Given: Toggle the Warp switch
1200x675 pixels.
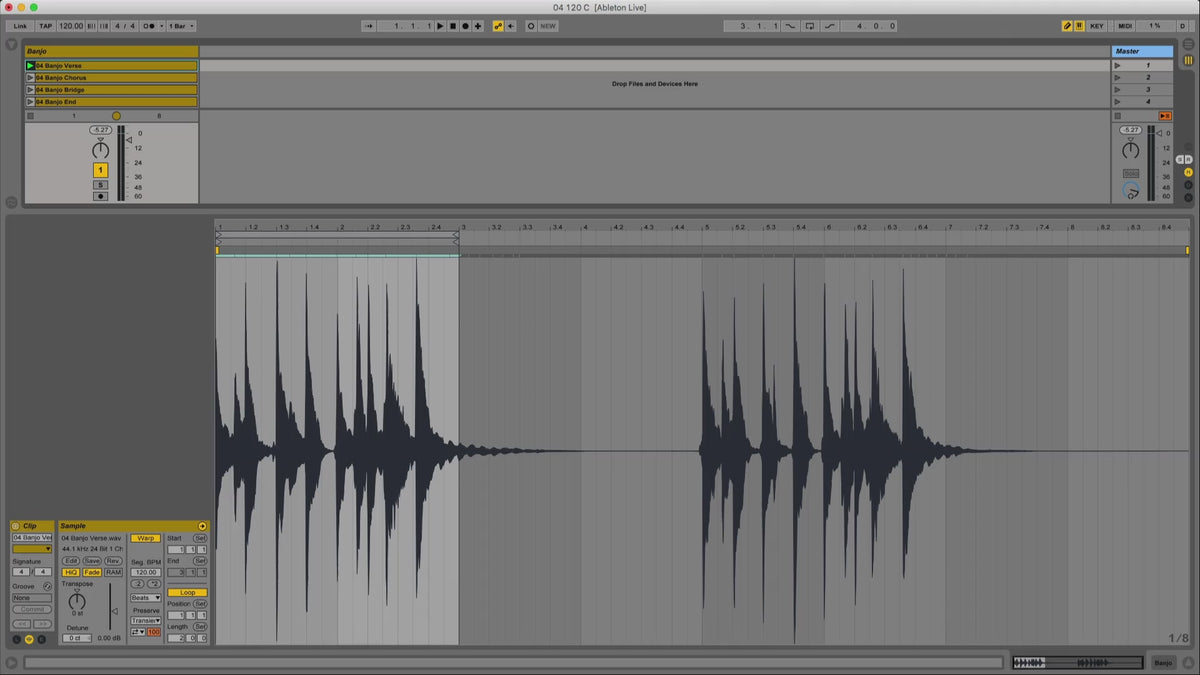Looking at the screenshot, I should tap(145, 538).
